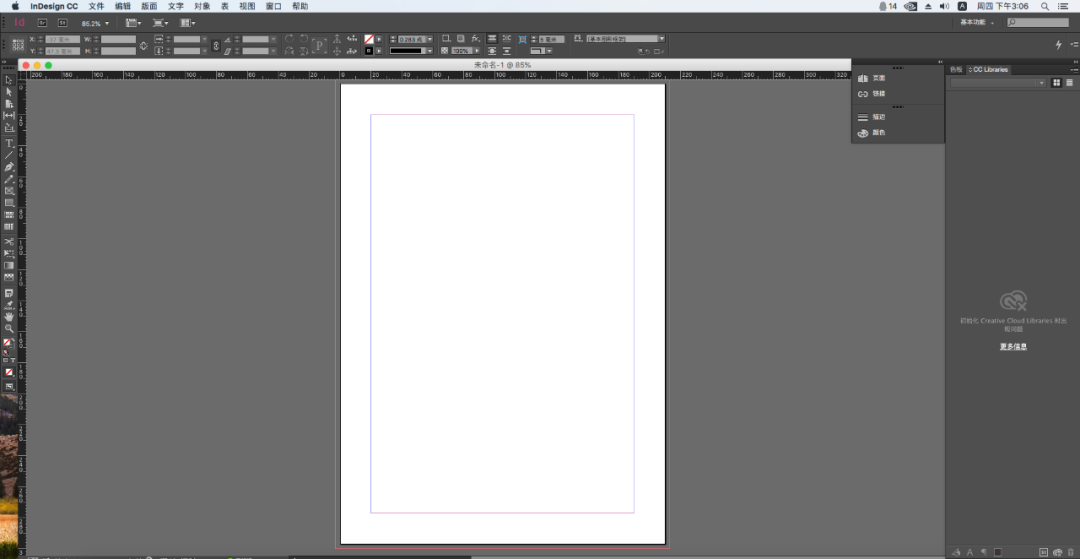This screenshot has width=1080, height=559.
Task: Toggle formatting affects container or text
Action: click(7, 360)
